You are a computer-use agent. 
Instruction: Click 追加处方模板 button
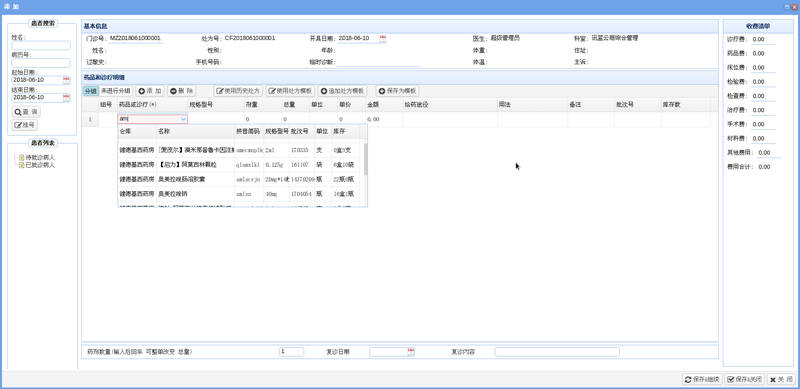coord(342,91)
